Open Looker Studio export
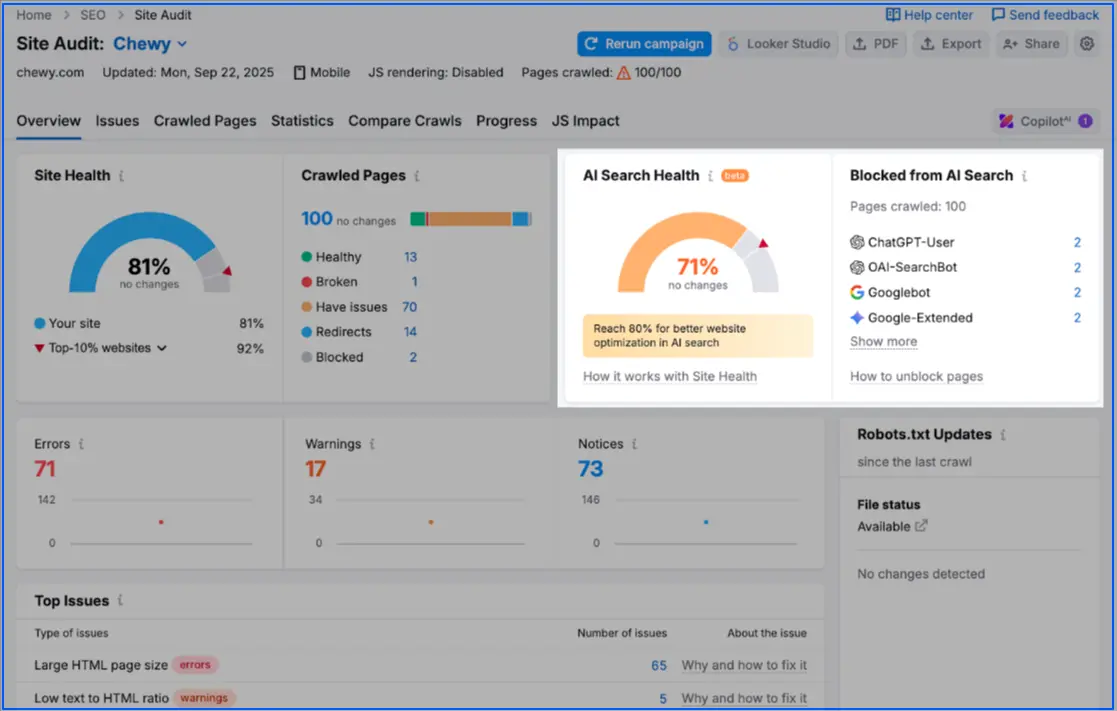The height and width of the screenshot is (711, 1117). coord(778,43)
